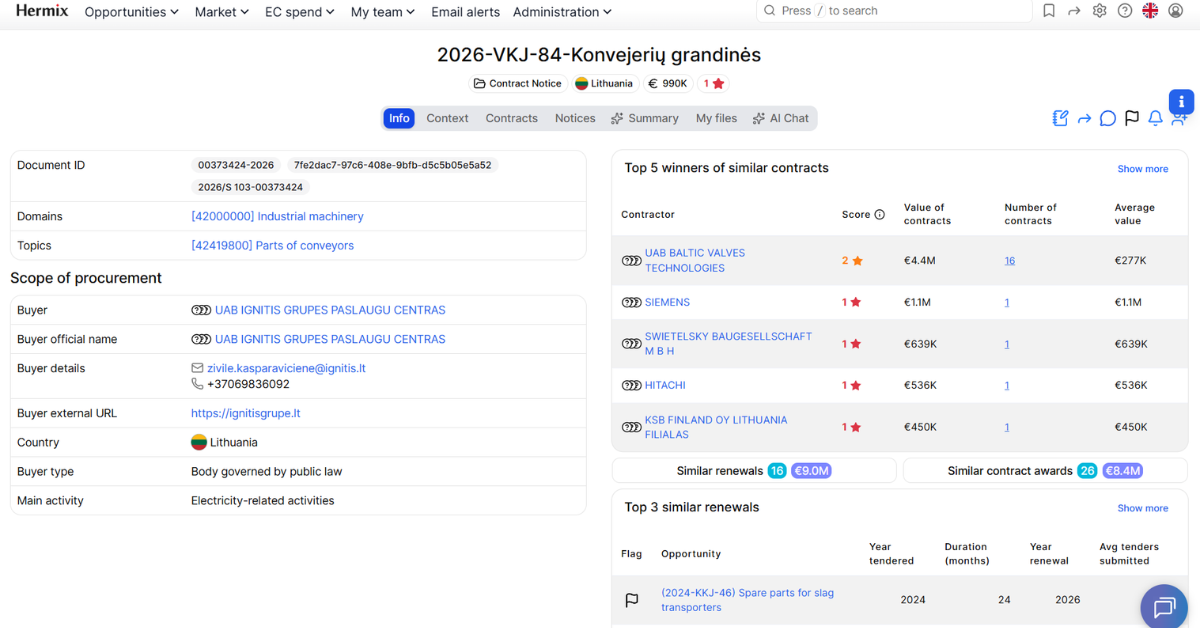
Task: Open the help question mark icon
Action: click(x=1125, y=11)
